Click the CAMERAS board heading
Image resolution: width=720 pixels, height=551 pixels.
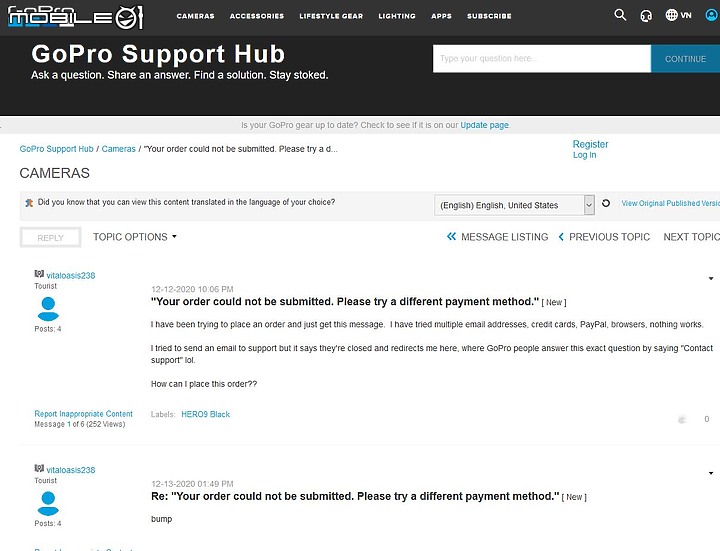pyautogui.click(x=54, y=173)
